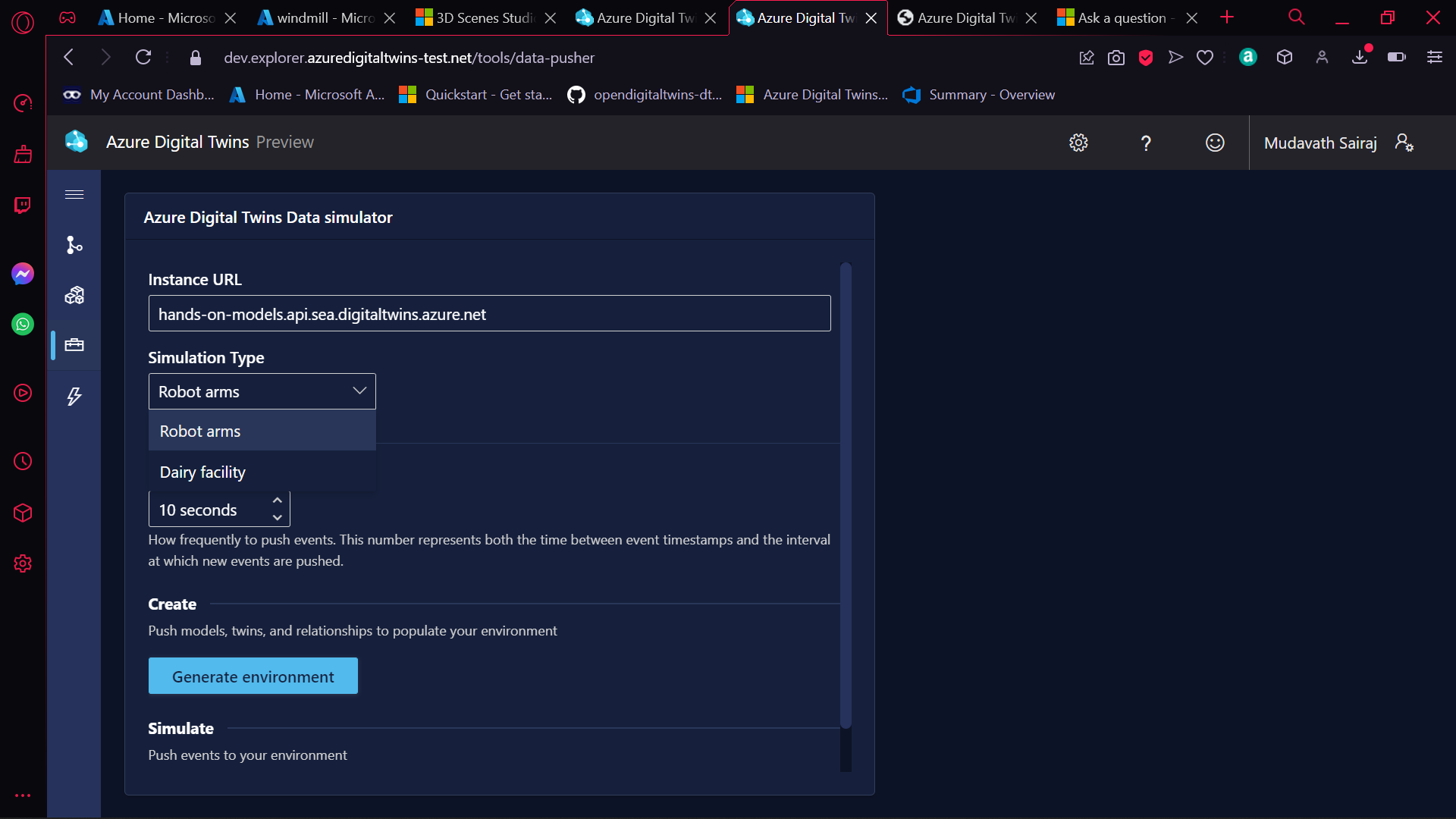Go back to previous page
The height and width of the screenshot is (819, 1456).
[69, 57]
